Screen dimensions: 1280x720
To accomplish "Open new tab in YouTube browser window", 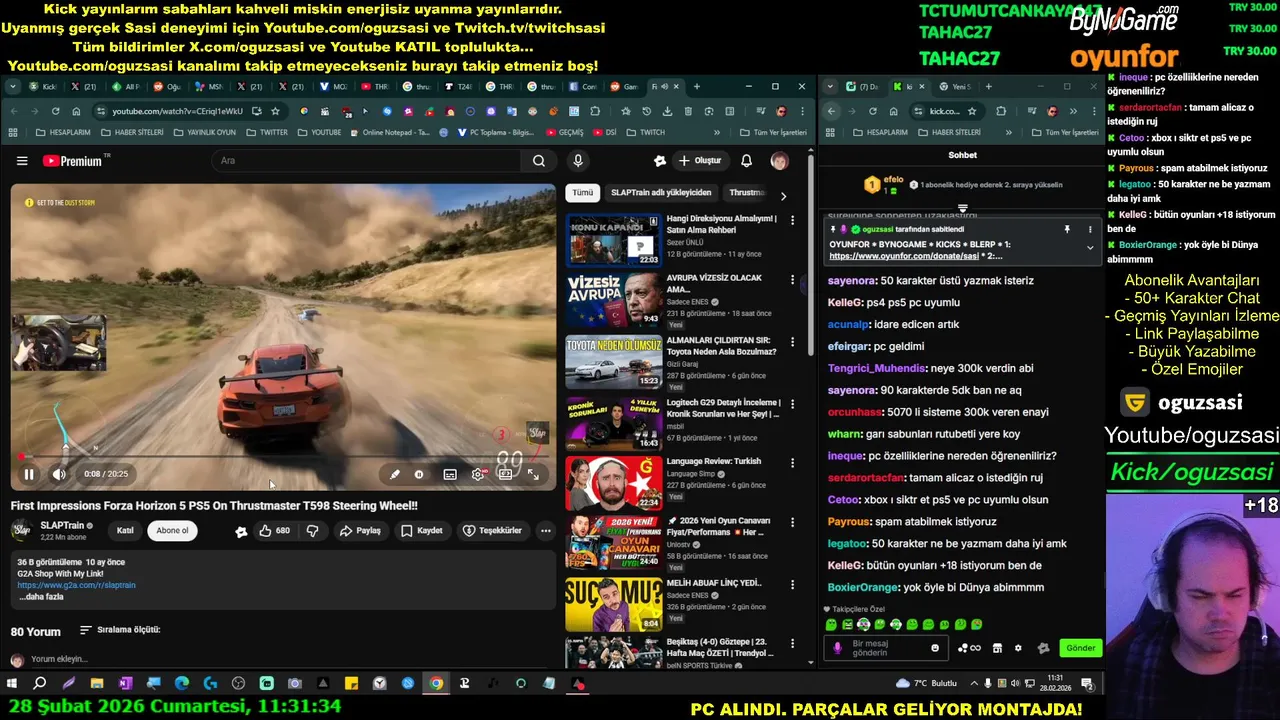I will pyautogui.click(x=696, y=87).
